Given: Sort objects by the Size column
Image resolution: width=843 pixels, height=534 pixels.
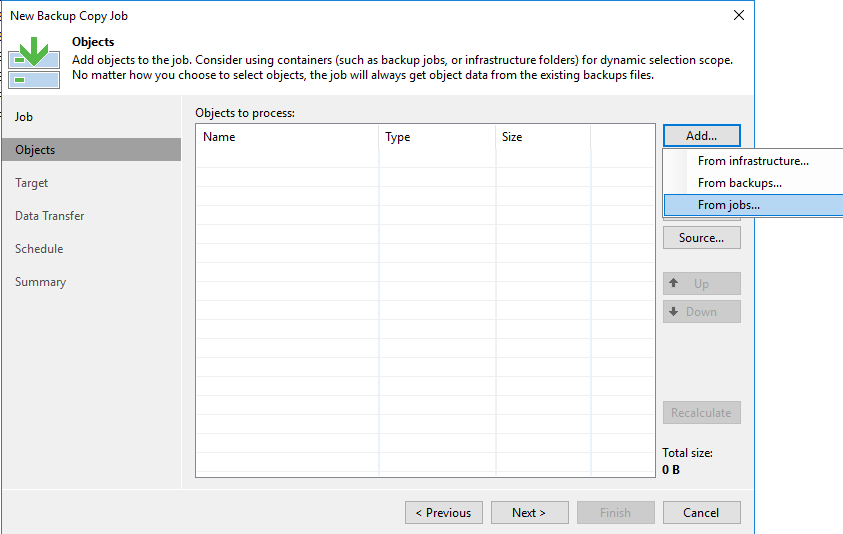Looking at the screenshot, I should (542, 137).
